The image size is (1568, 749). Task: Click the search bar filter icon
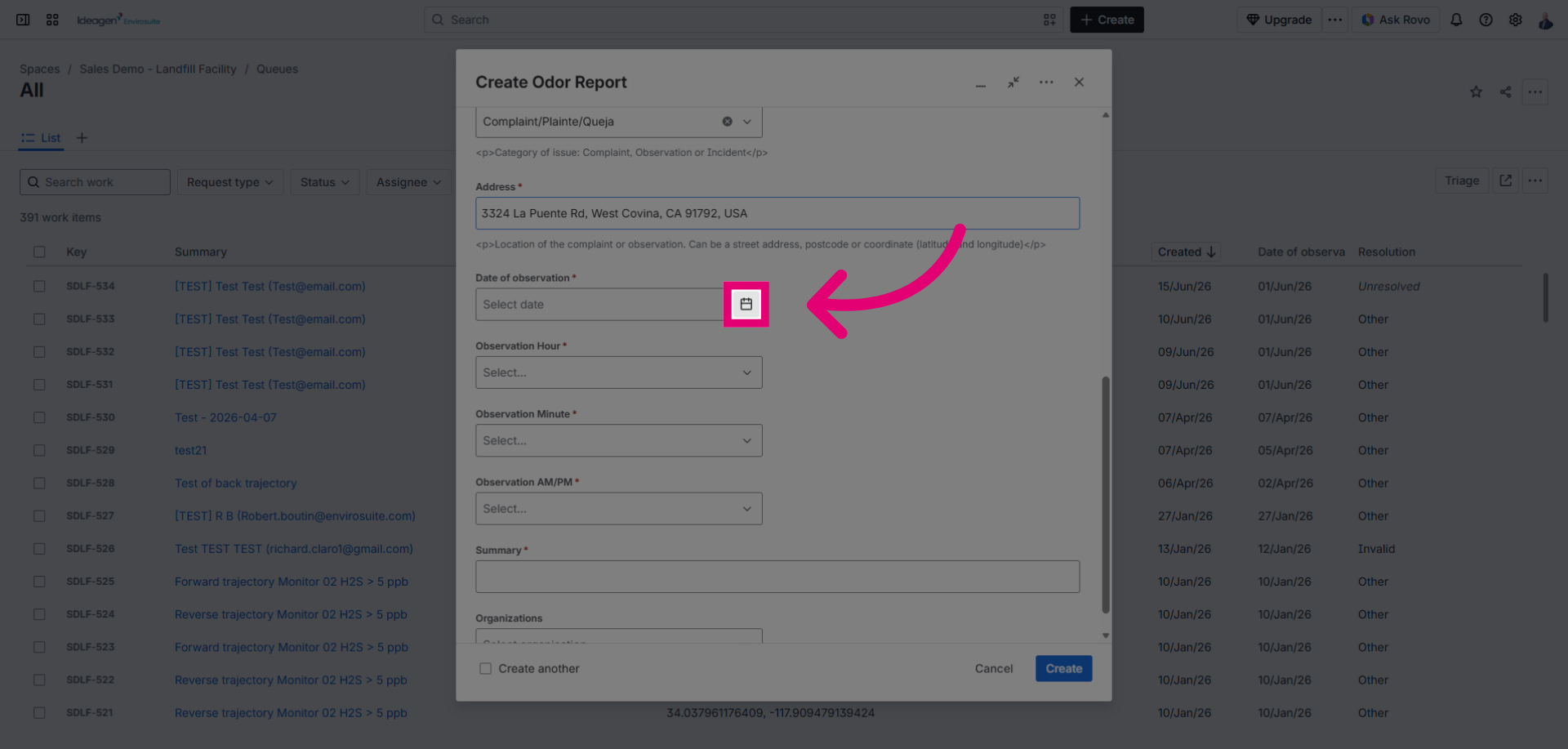point(1049,20)
